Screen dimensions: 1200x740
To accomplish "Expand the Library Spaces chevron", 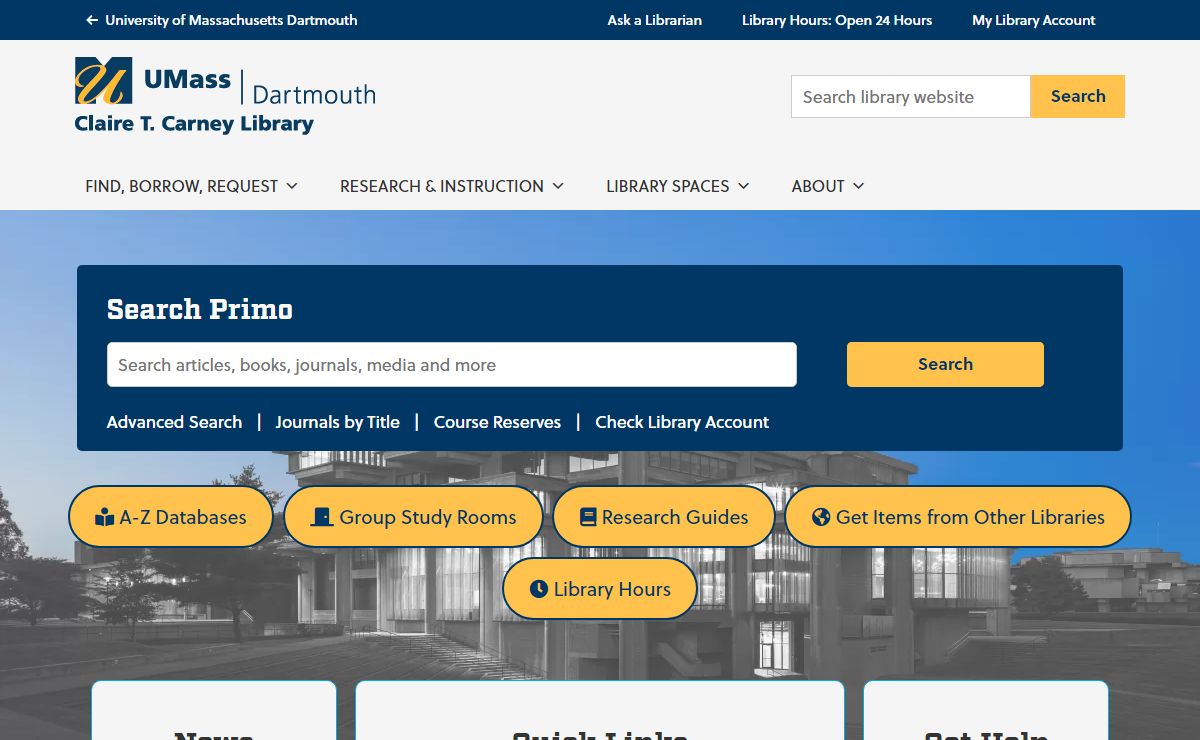I will (743, 186).
